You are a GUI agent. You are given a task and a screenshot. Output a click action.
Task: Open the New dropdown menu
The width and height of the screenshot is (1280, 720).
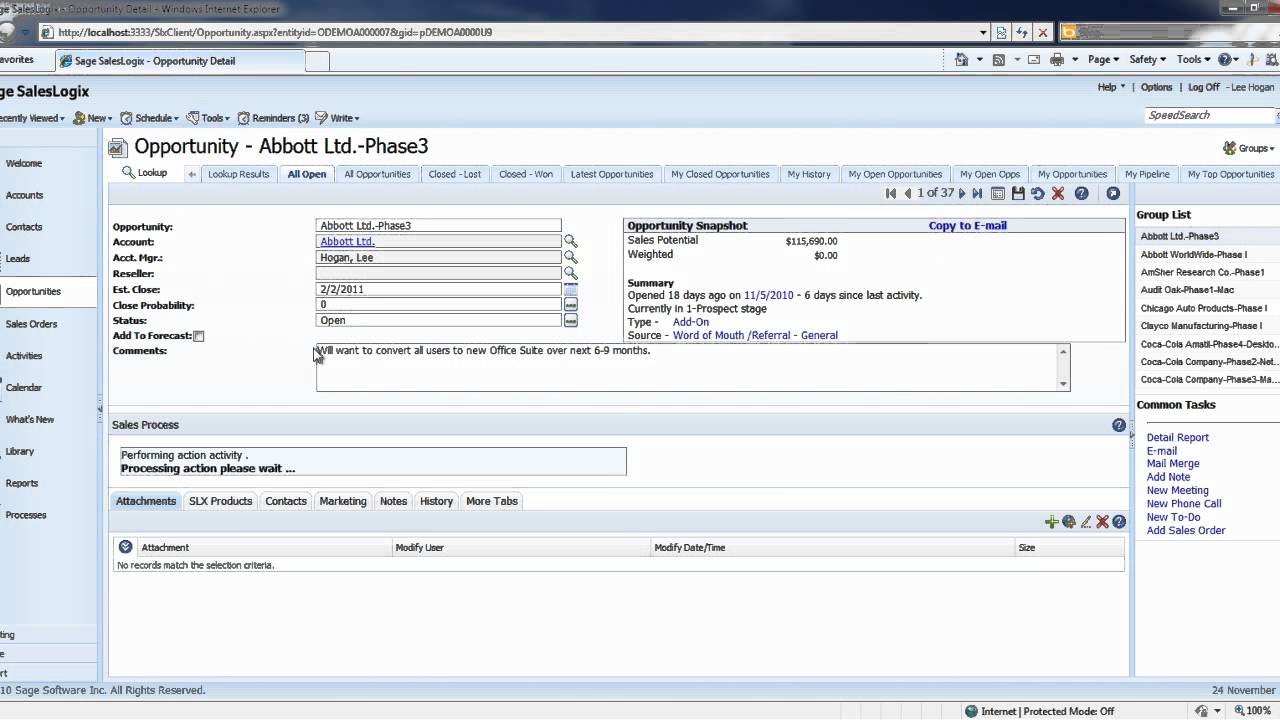[92, 118]
